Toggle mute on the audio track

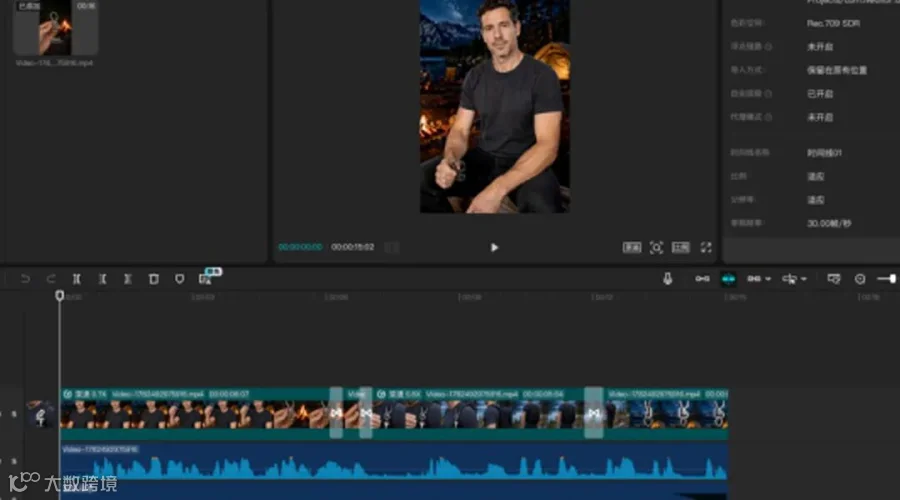[x=14, y=461]
